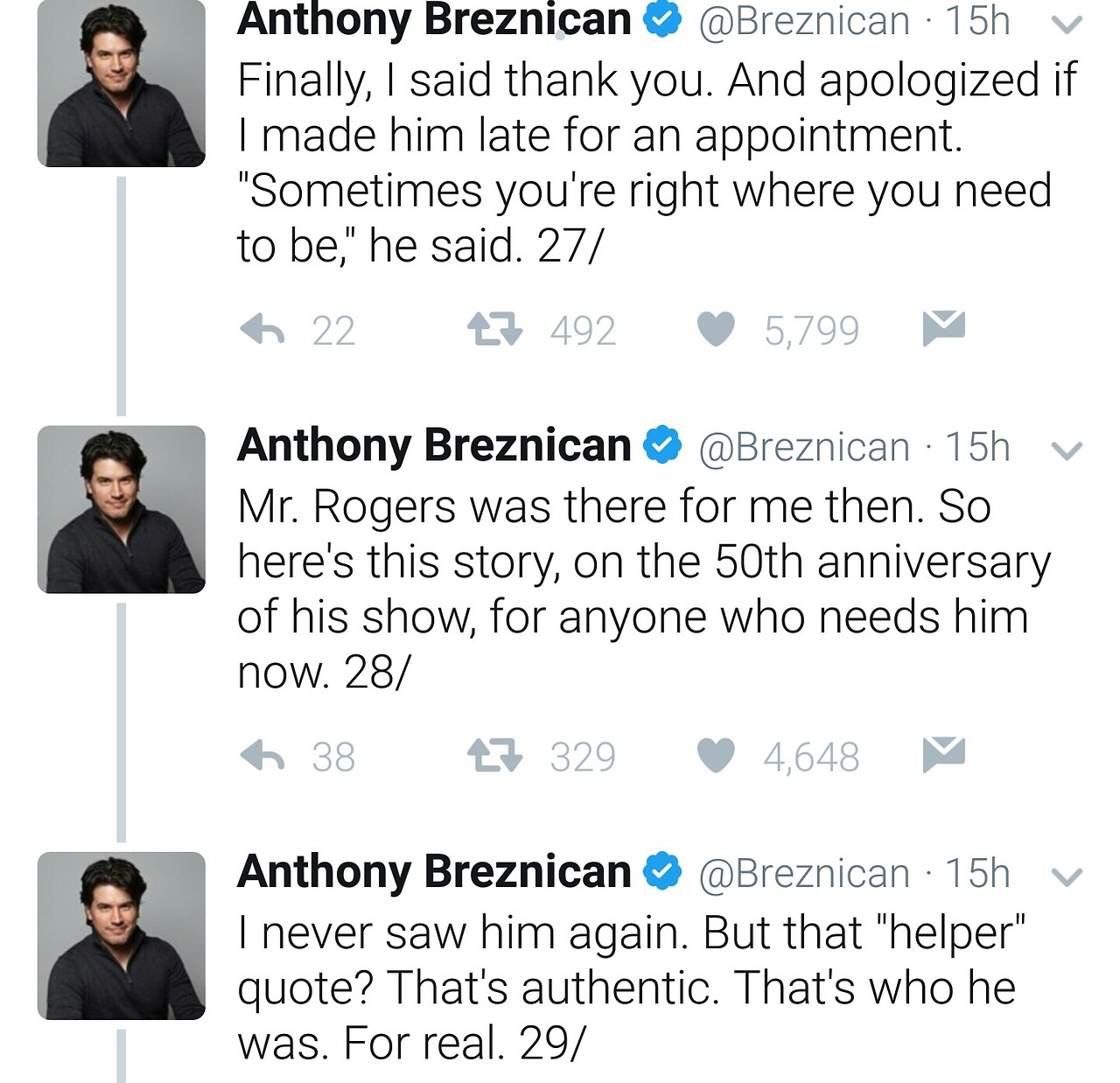Reply to the tweet ending 28/
The width and height of the screenshot is (1120, 1083).
pyautogui.click(x=262, y=756)
